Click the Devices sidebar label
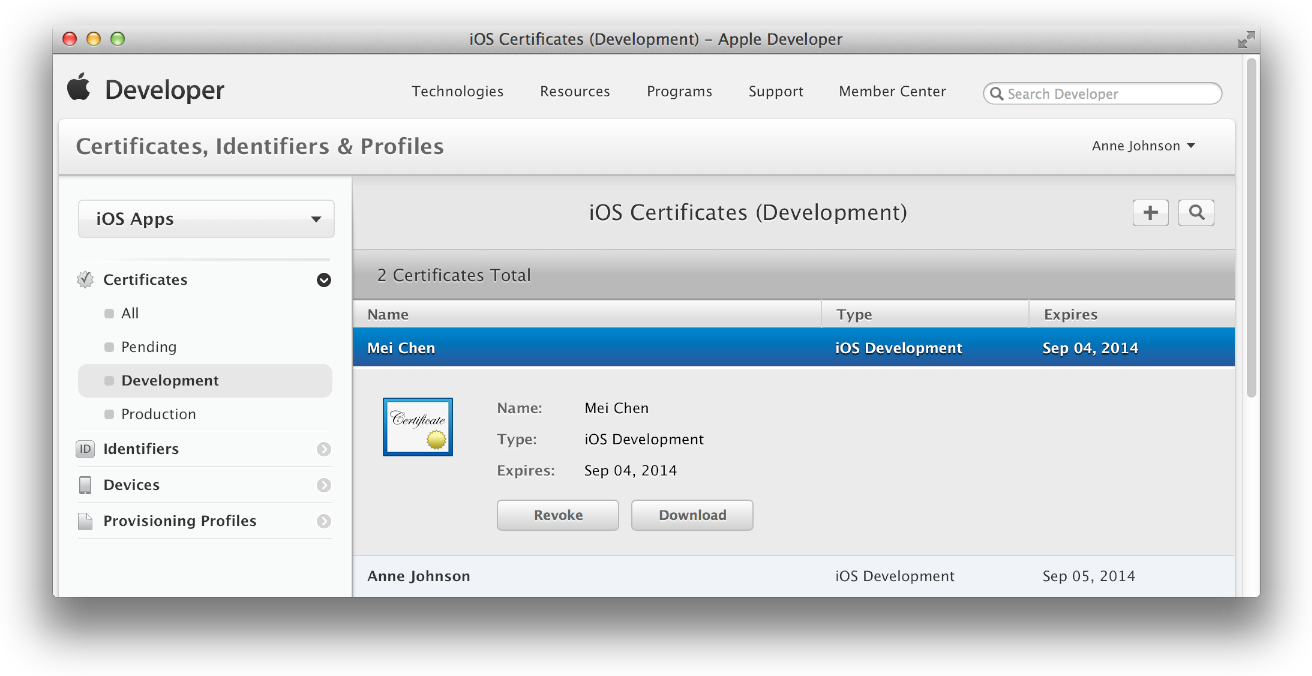The image size is (1312, 676). (x=131, y=485)
